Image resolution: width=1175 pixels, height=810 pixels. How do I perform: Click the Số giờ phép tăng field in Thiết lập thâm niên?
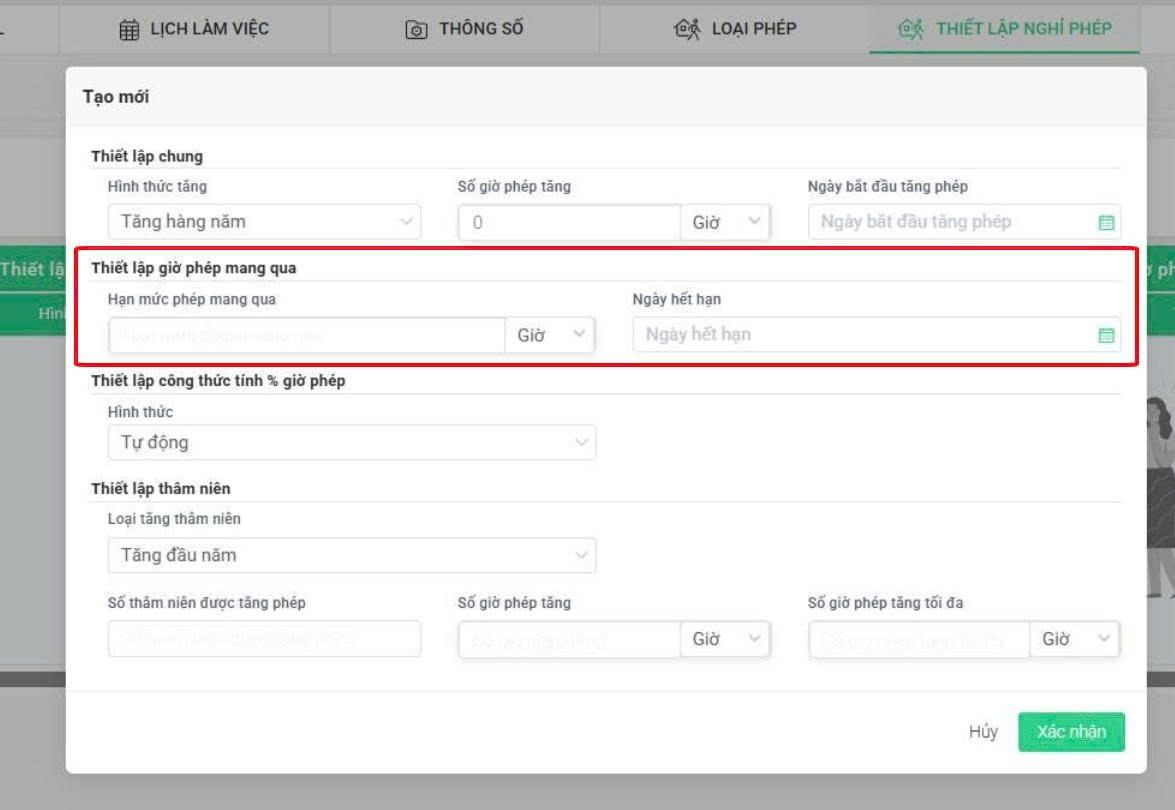click(570, 639)
